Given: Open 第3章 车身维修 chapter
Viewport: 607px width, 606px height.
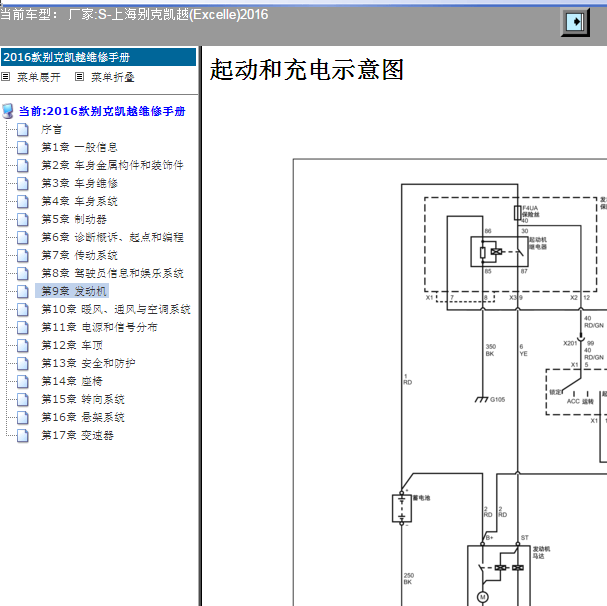Looking at the screenshot, I should click(x=79, y=183).
